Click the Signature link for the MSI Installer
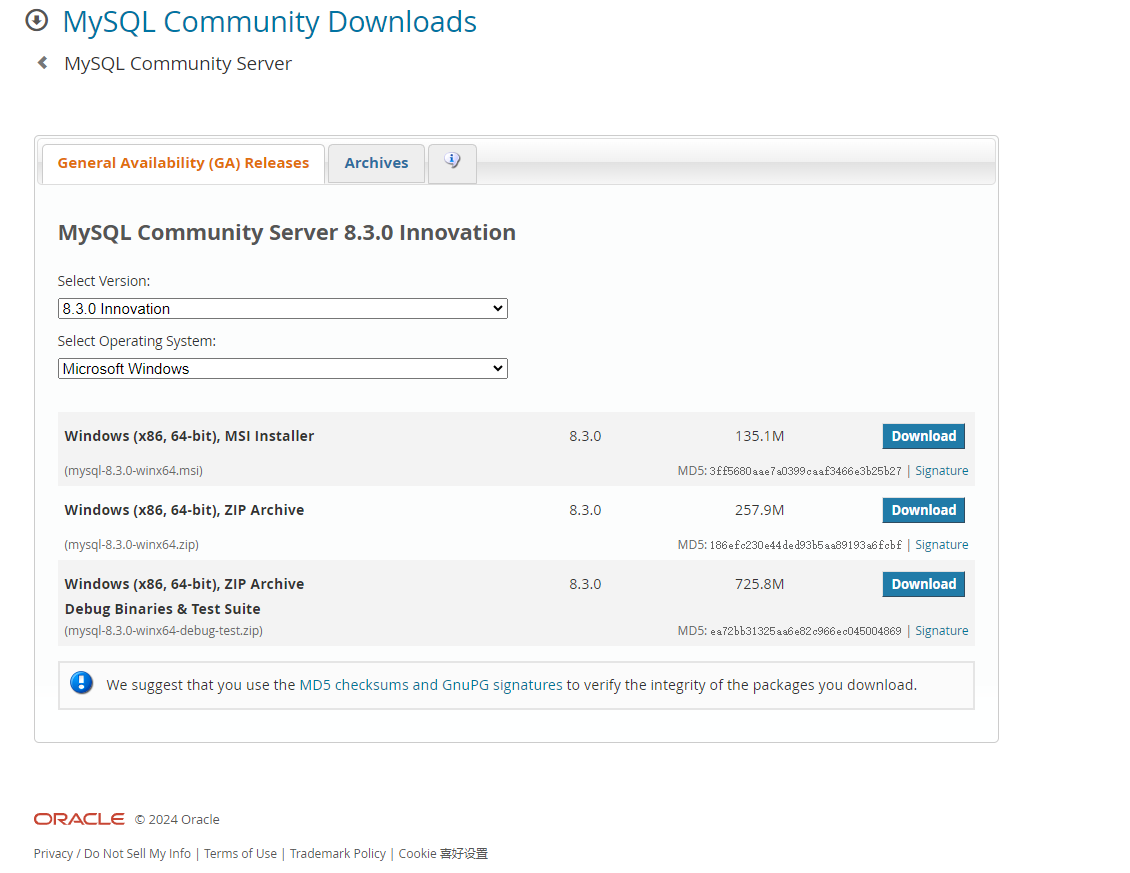This screenshot has width=1130, height=873. (941, 470)
